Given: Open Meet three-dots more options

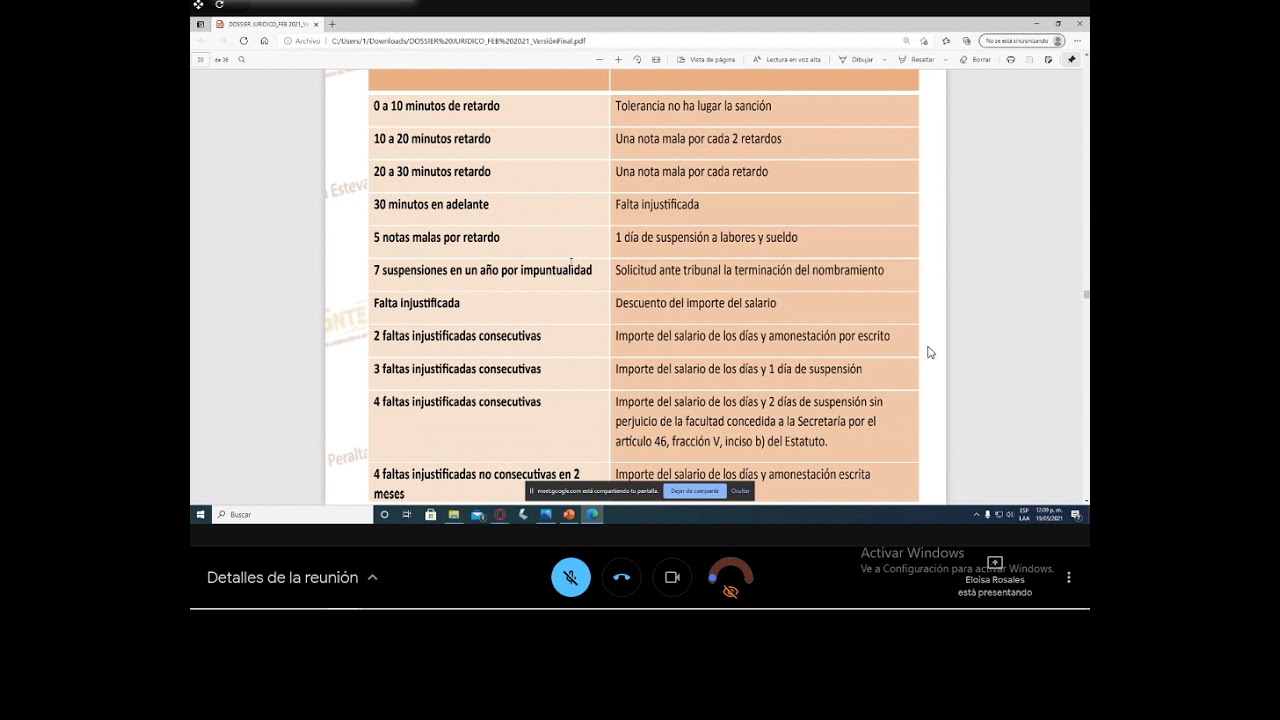Looking at the screenshot, I should click(x=1068, y=577).
